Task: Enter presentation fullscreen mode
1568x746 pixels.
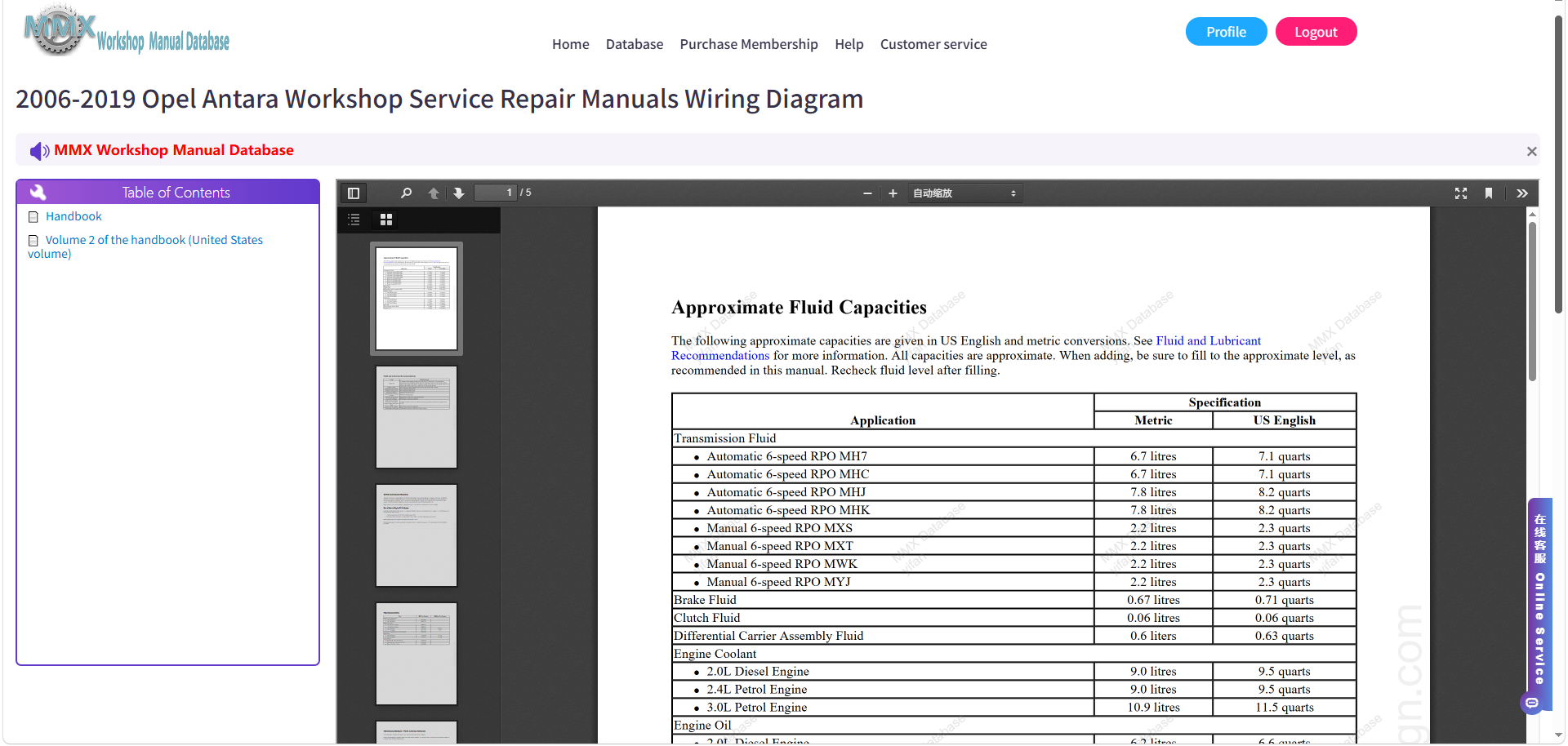Action: pyautogui.click(x=1461, y=193)
